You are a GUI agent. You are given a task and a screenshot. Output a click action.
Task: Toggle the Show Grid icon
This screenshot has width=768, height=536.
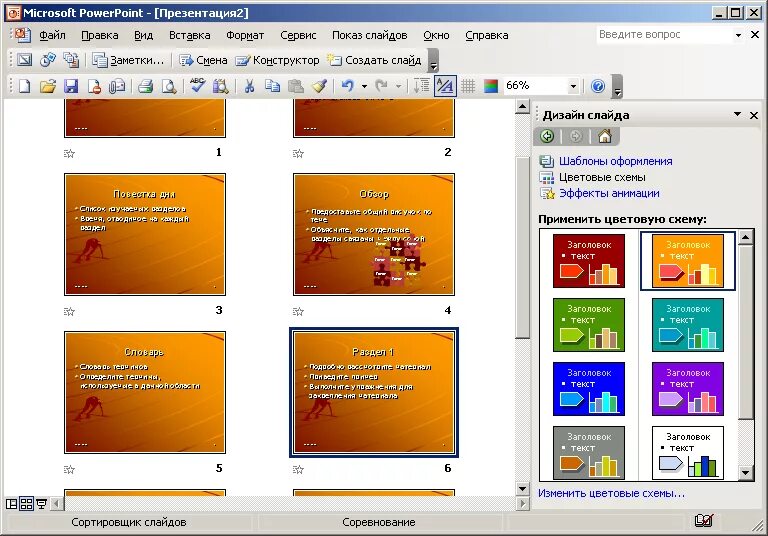pyautogui.click(x=468, y=86)
